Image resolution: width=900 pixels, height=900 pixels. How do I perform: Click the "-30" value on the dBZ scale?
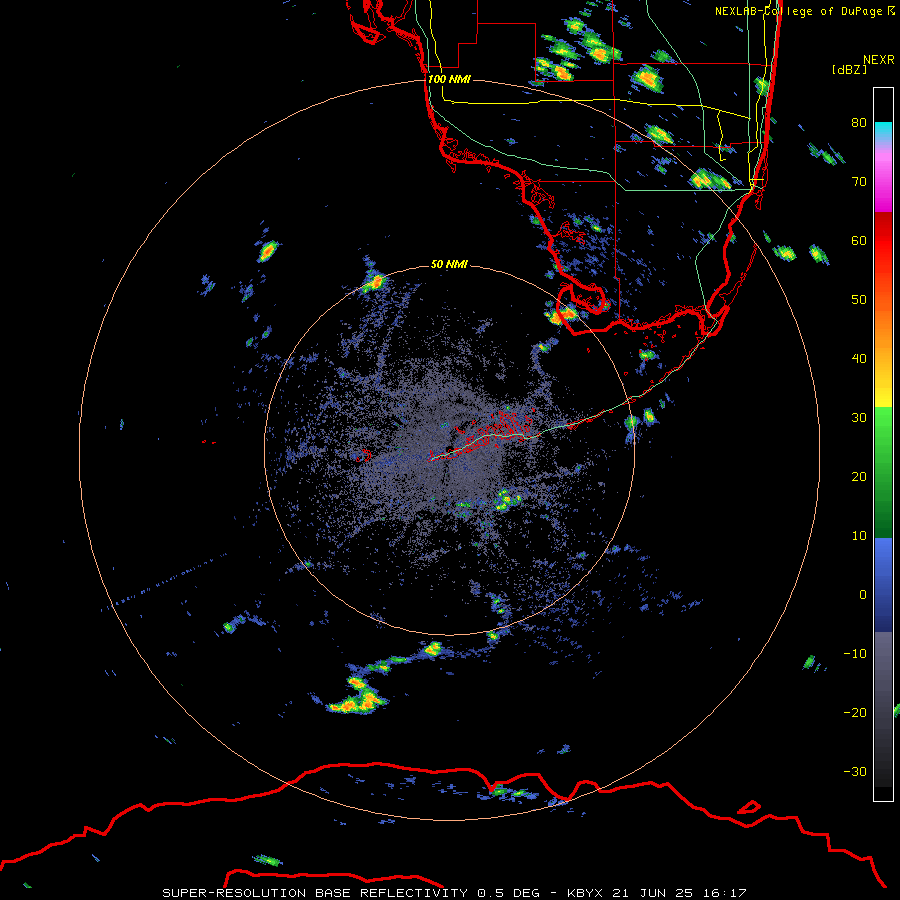coord(855,772)
